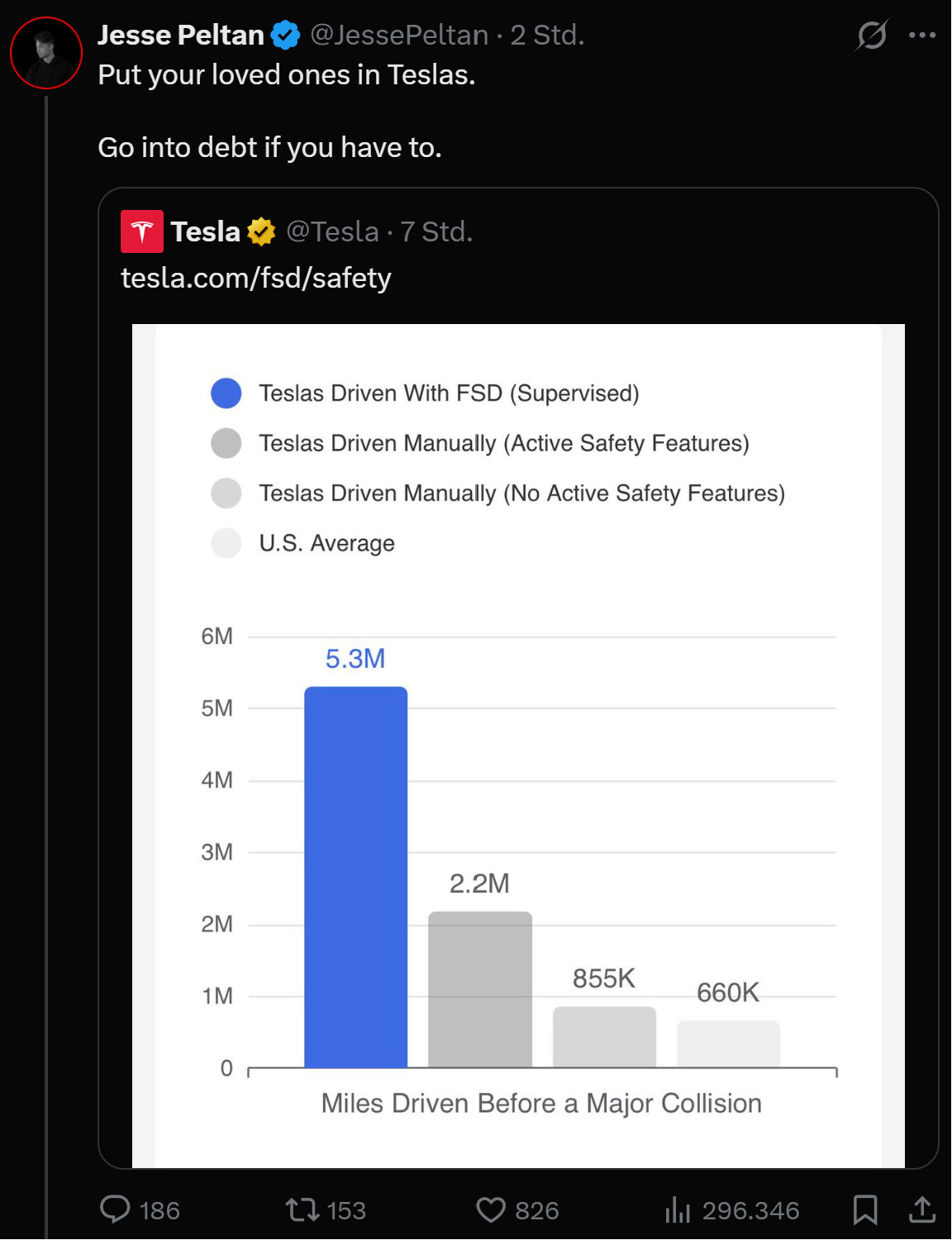
Task: Click the 2.2M gray chart bar
Action: click(x=480, y=989)
